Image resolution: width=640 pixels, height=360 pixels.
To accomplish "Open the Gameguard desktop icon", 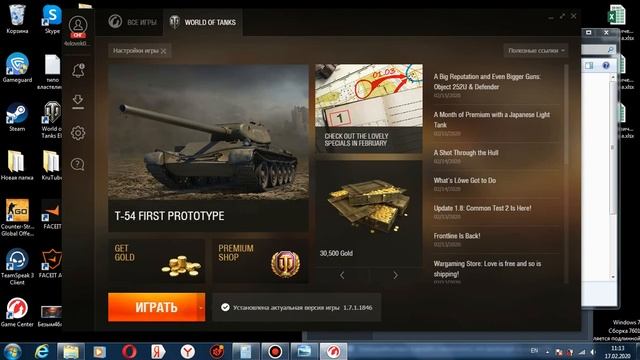I will pos(17,68).
